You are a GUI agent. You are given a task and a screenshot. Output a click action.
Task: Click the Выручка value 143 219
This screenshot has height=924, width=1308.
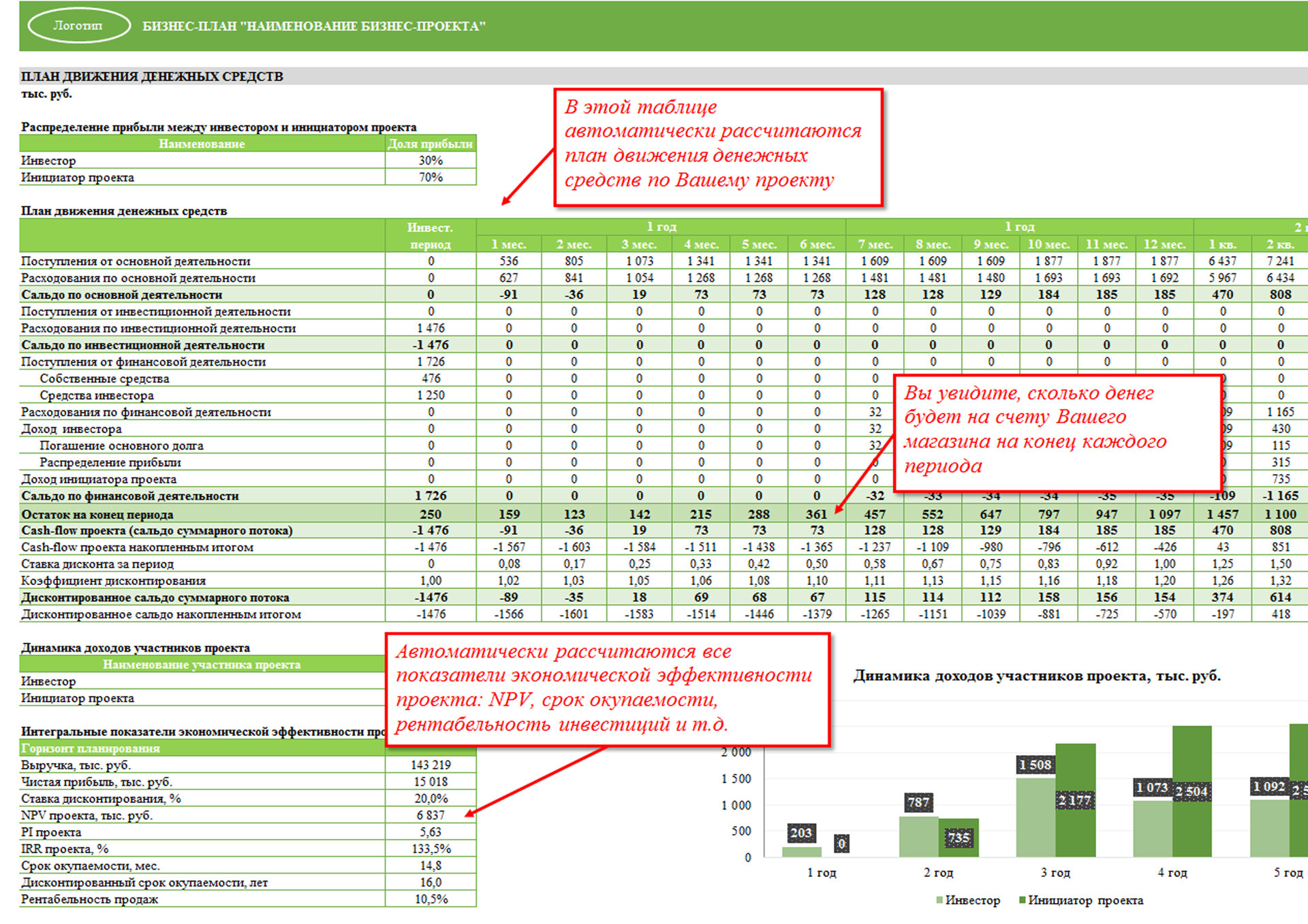tap(431, 765)
